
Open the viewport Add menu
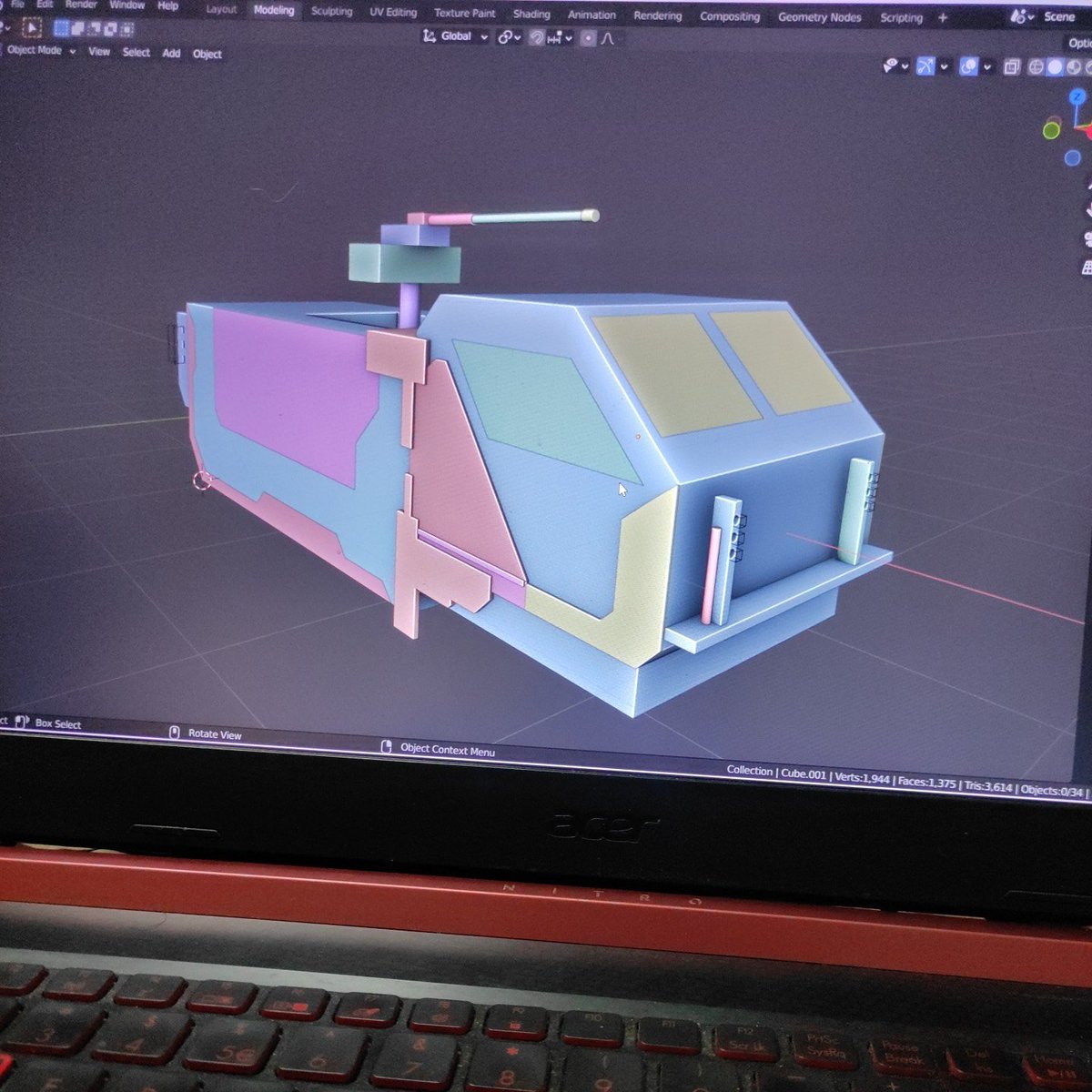(171, 53)
